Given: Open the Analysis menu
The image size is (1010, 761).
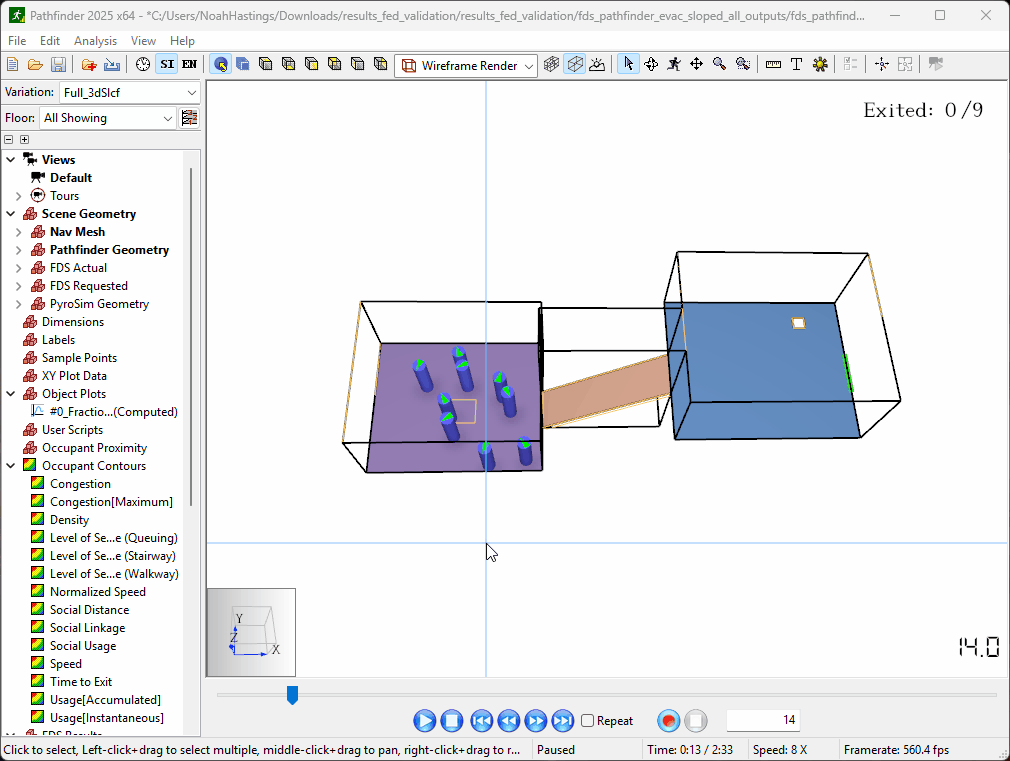Looking at the screenshot, I should [x=95, y=41].
